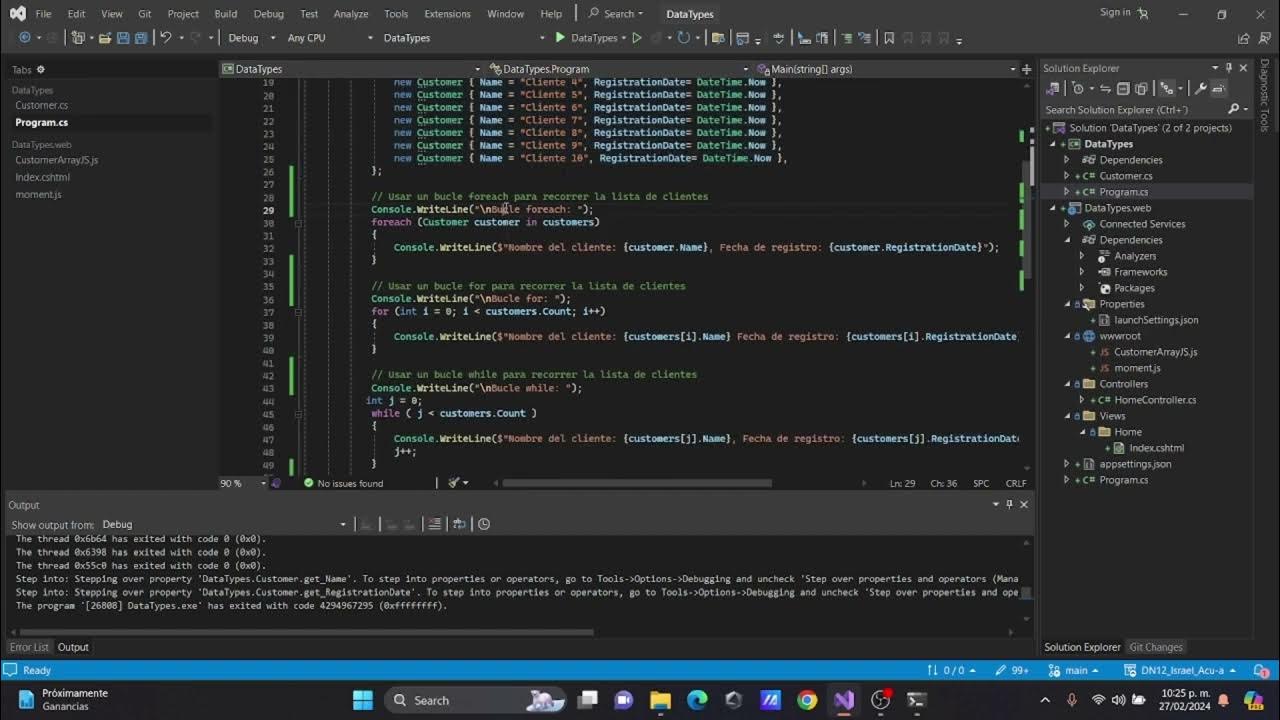This screenshot has width=1280, height=720.
Task: Click Toggle Word Wrap icon in Output panel
Action: point(459,524)
